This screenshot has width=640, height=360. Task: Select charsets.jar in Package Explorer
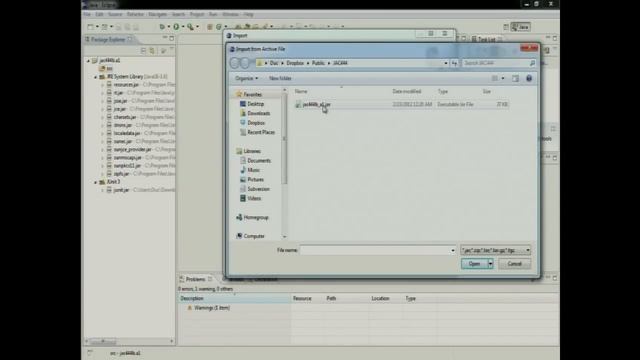click(x=125, y=117)
